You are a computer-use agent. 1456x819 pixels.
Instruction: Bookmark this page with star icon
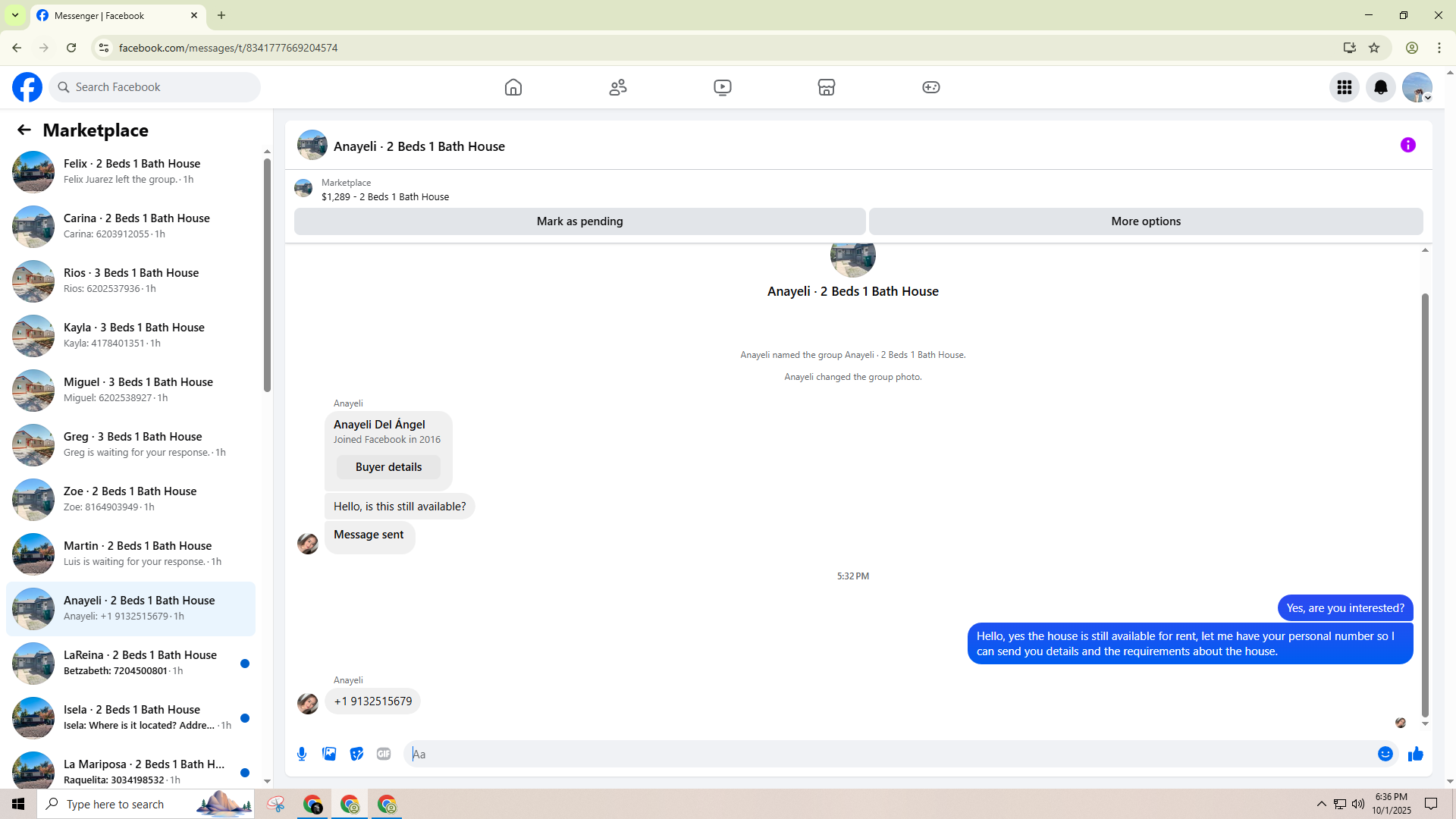1374,48
